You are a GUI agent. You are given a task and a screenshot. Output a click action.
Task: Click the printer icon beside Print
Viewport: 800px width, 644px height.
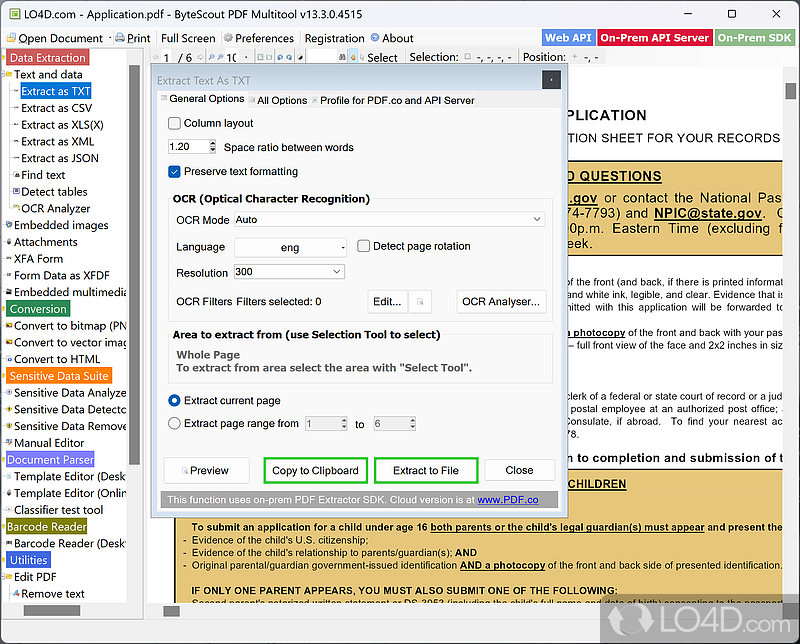point(120,37)
